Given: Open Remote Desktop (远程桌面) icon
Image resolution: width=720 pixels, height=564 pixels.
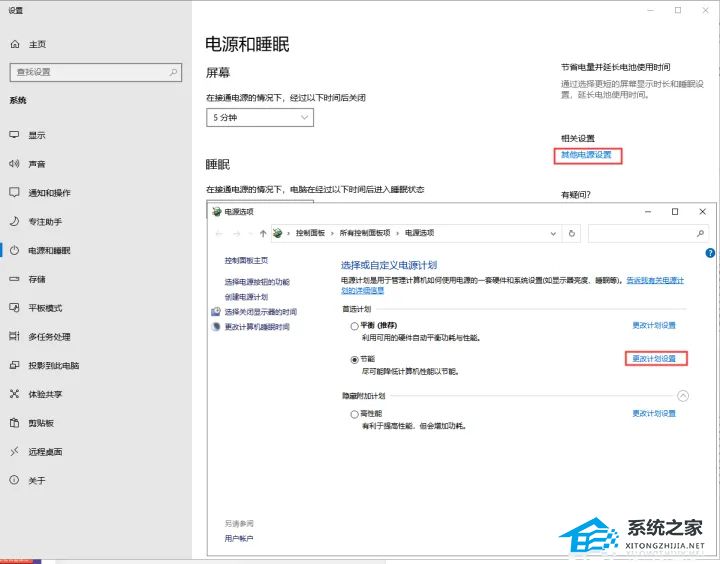Looking at the screenshot, I should (15, 451).
